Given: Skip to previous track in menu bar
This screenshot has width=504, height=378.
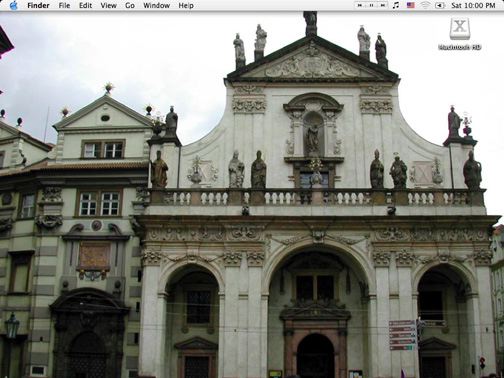Looking at the screenshot, I should pos(360,5).
